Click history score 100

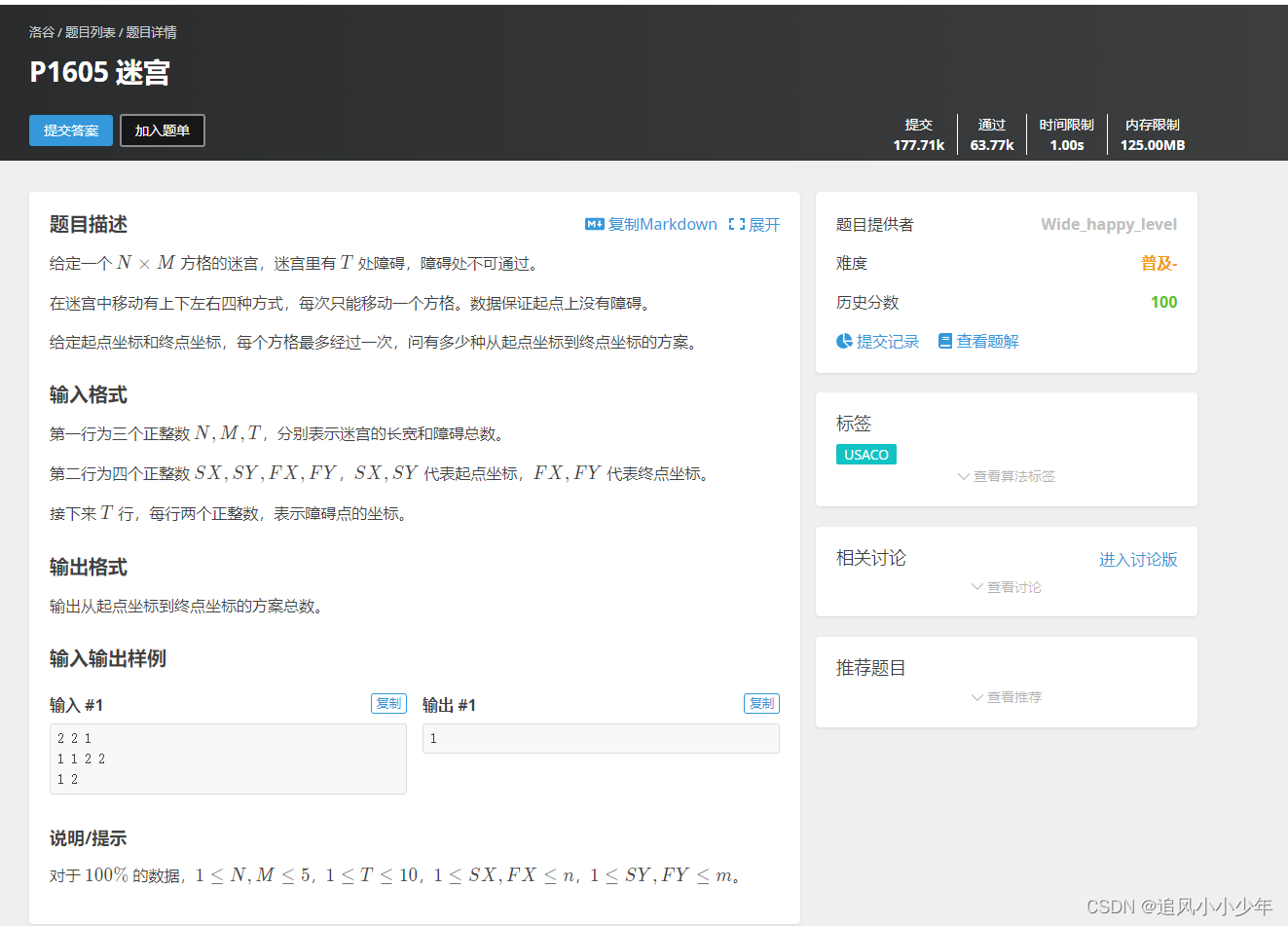[1164, 302]
